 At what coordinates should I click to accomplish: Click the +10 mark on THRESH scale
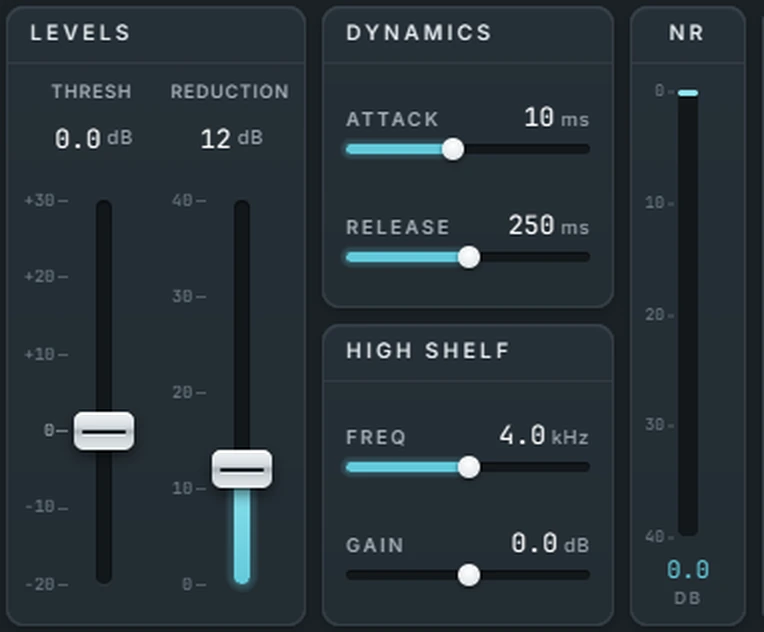coord(46,354)
